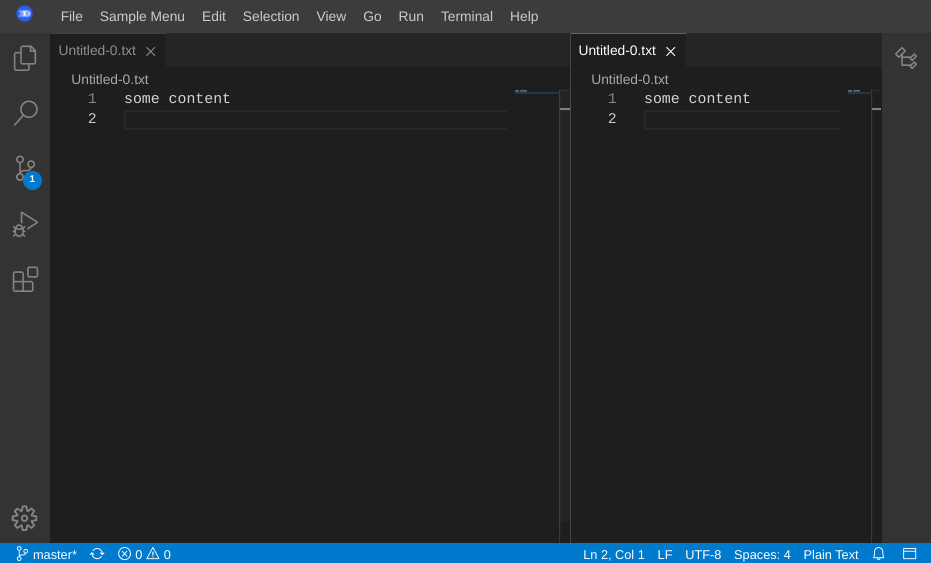Image resolution: width=931 pixels, height=563 pixels.
Task: Synchronize changes icon in status bar
Action: click(97, 554)
